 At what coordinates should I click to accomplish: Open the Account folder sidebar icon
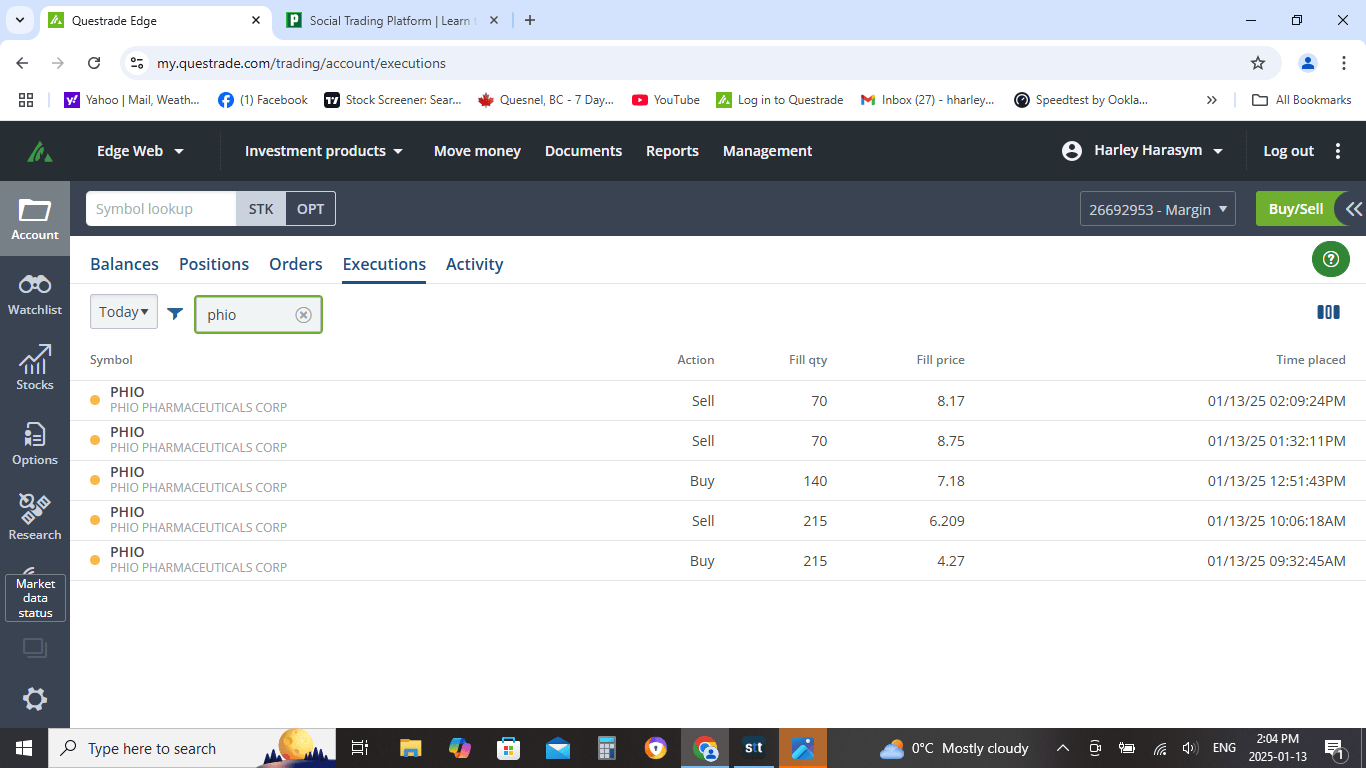35,219
